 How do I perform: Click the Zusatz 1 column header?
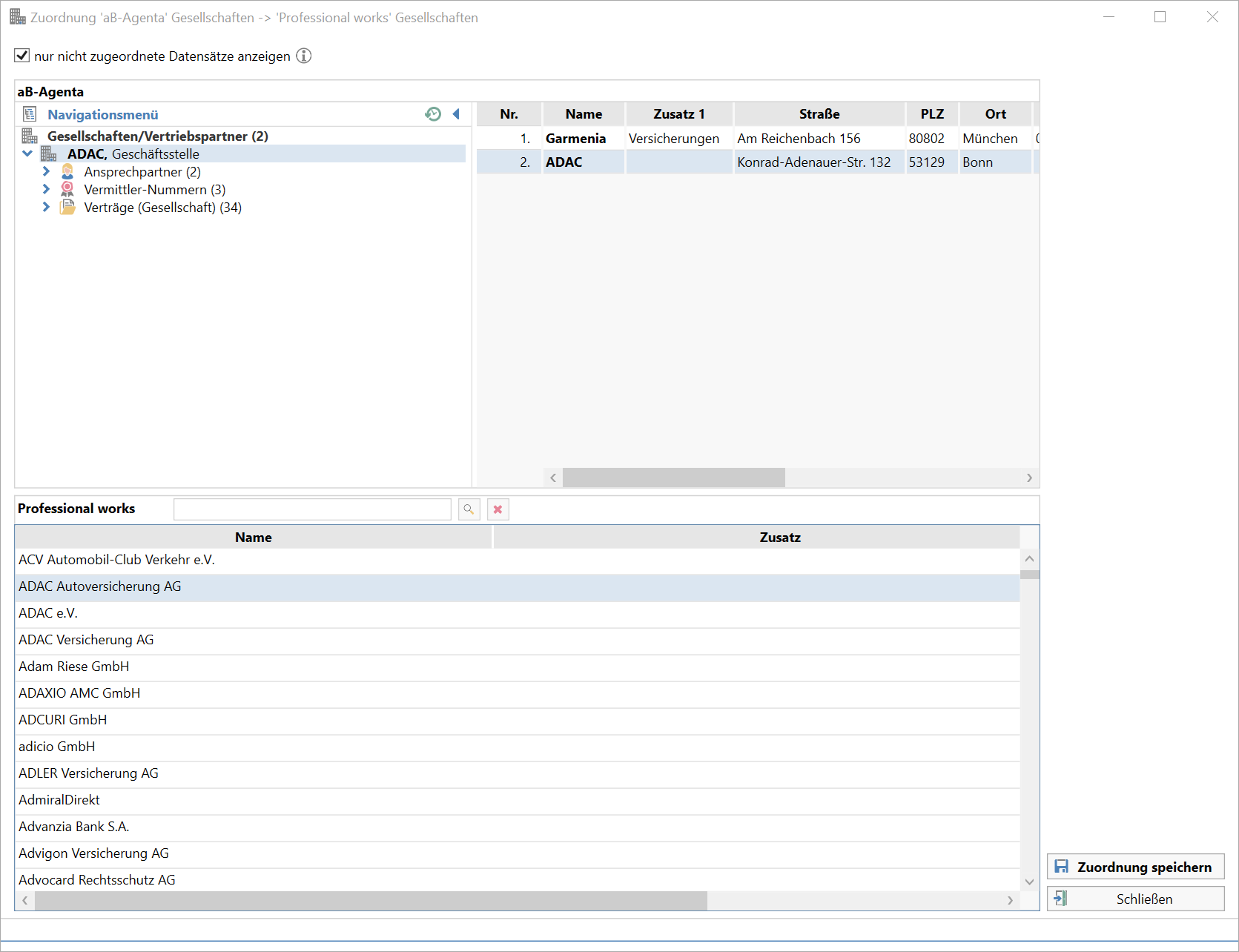[679, 114]
